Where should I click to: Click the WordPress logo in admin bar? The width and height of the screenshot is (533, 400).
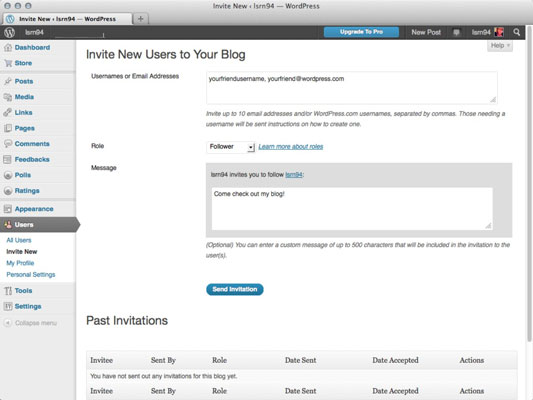tap(10, 32)
